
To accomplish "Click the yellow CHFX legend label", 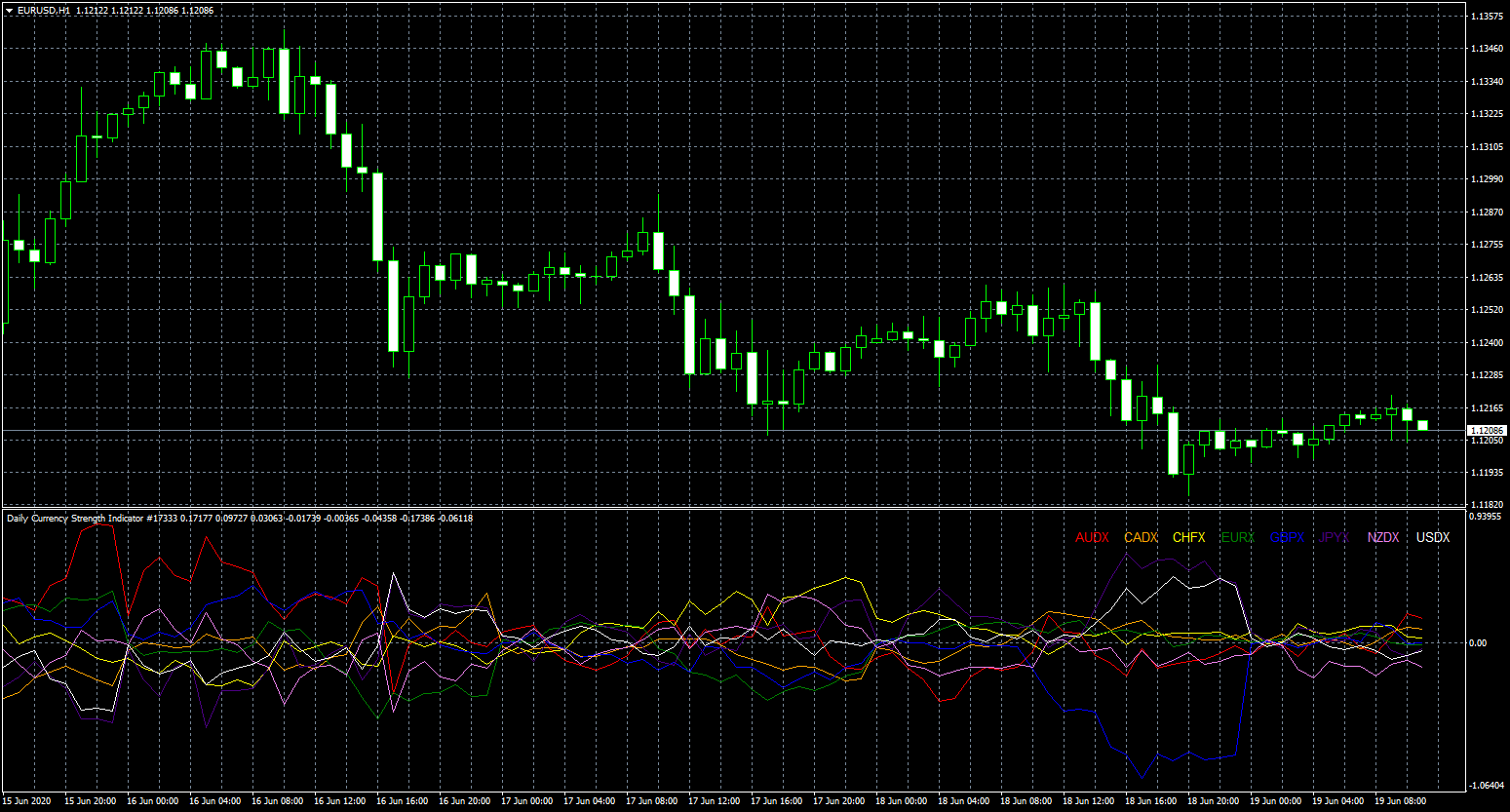I will 1189,537.
